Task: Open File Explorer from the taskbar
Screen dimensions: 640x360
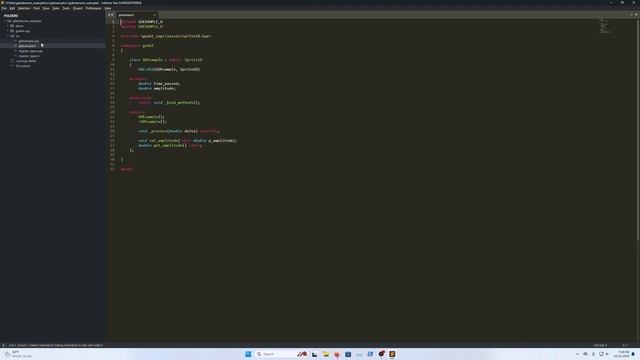Action: point(326,354)
